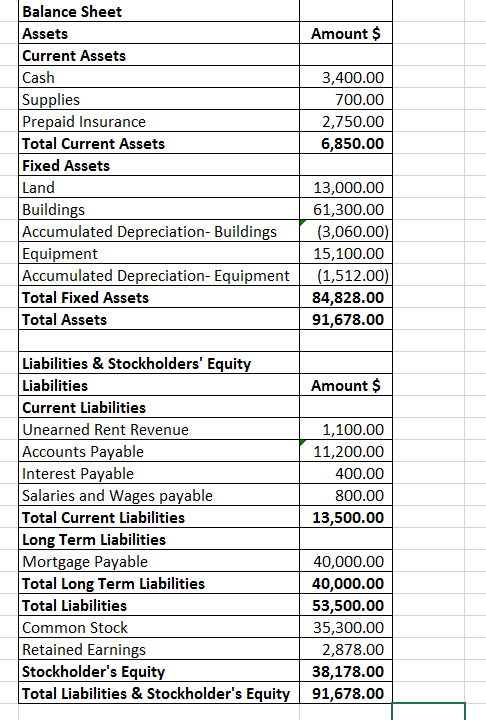
Task: Select the Total Assets label cell
Action: (159, 319)
